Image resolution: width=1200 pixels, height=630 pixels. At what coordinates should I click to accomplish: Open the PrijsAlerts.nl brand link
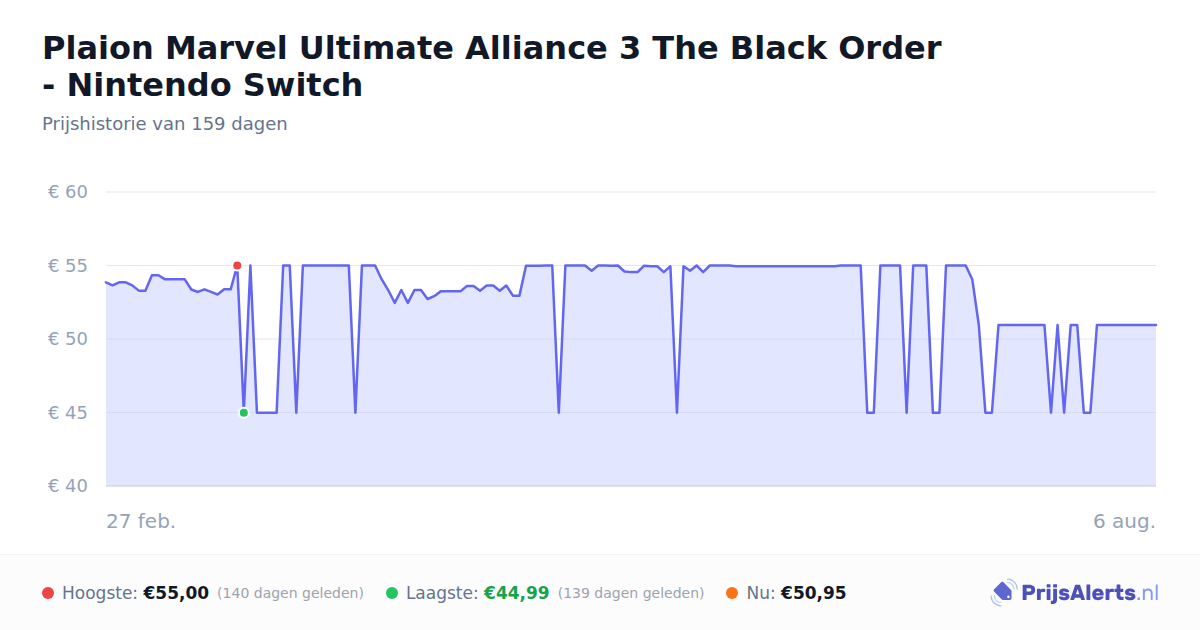pos(1074,593)
